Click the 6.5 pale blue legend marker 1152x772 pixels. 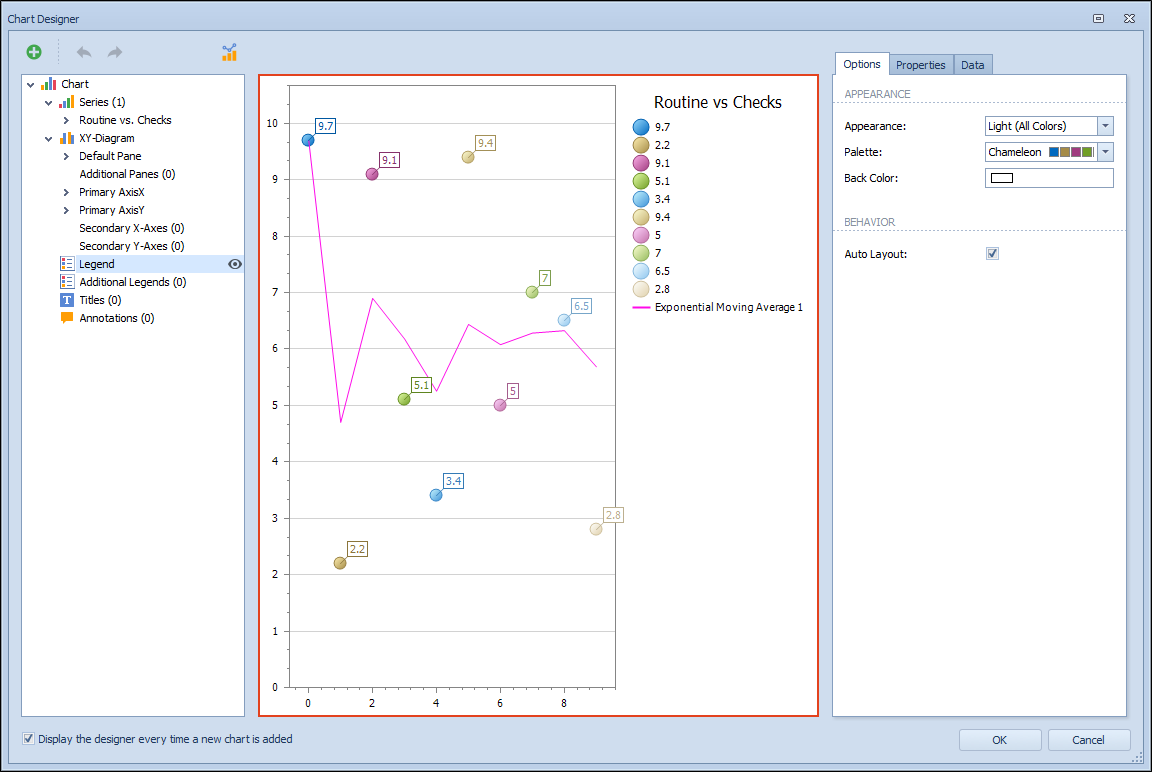point(641,271)
